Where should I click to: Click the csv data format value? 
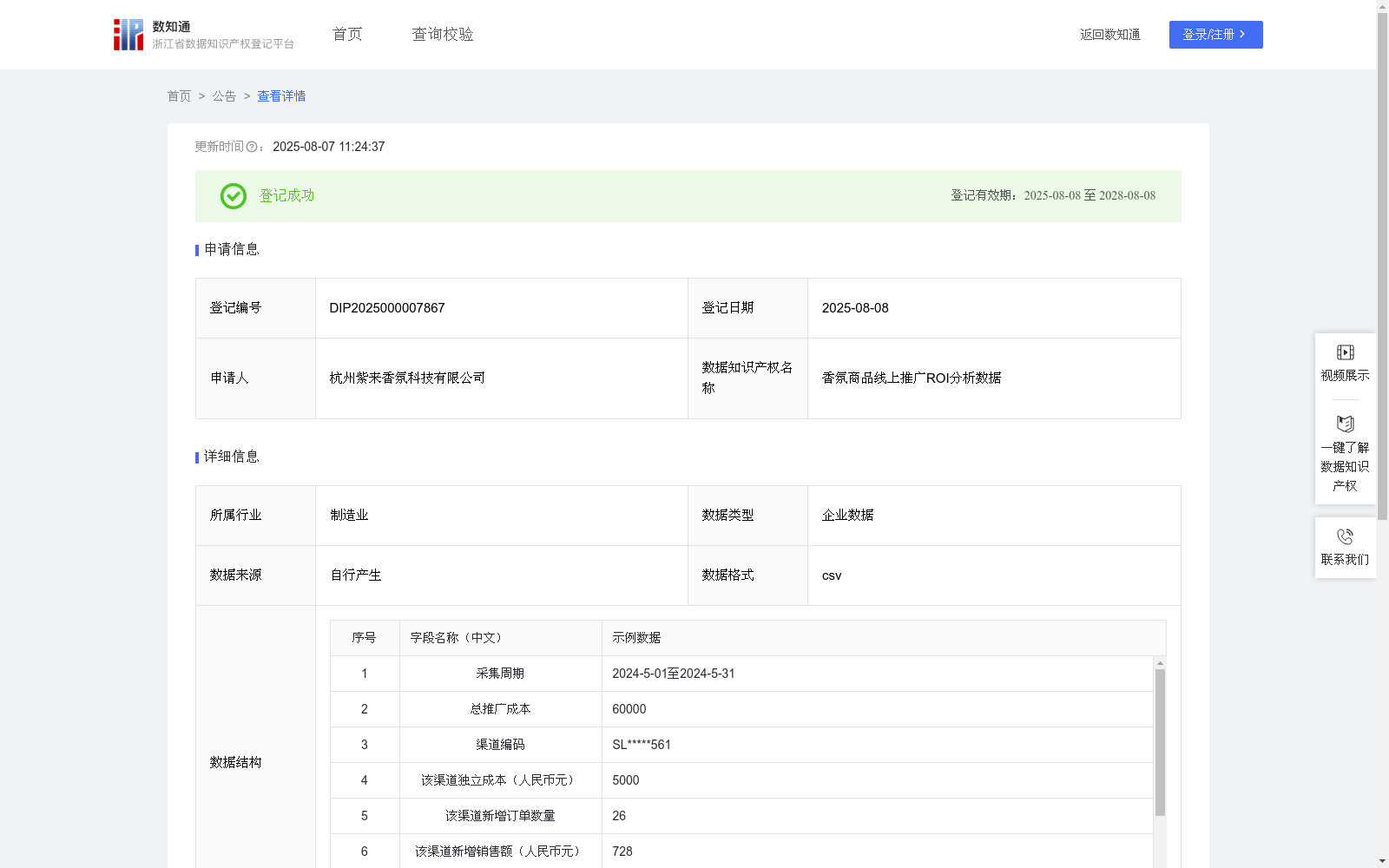pyautogui.click(x=832, y=575)
